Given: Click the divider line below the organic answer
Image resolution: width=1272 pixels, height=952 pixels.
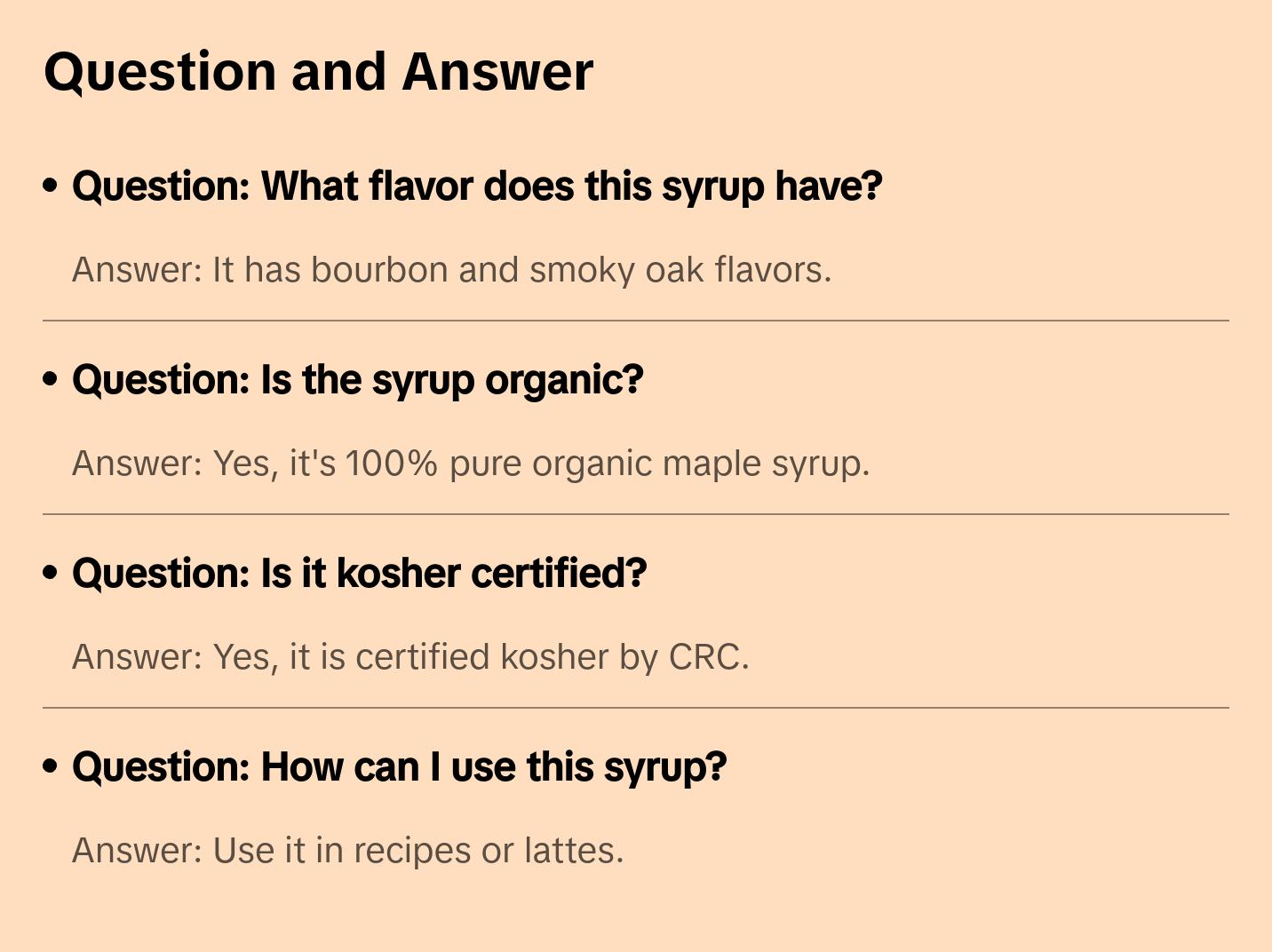Looking at the screenshot, I should (636, 514).
